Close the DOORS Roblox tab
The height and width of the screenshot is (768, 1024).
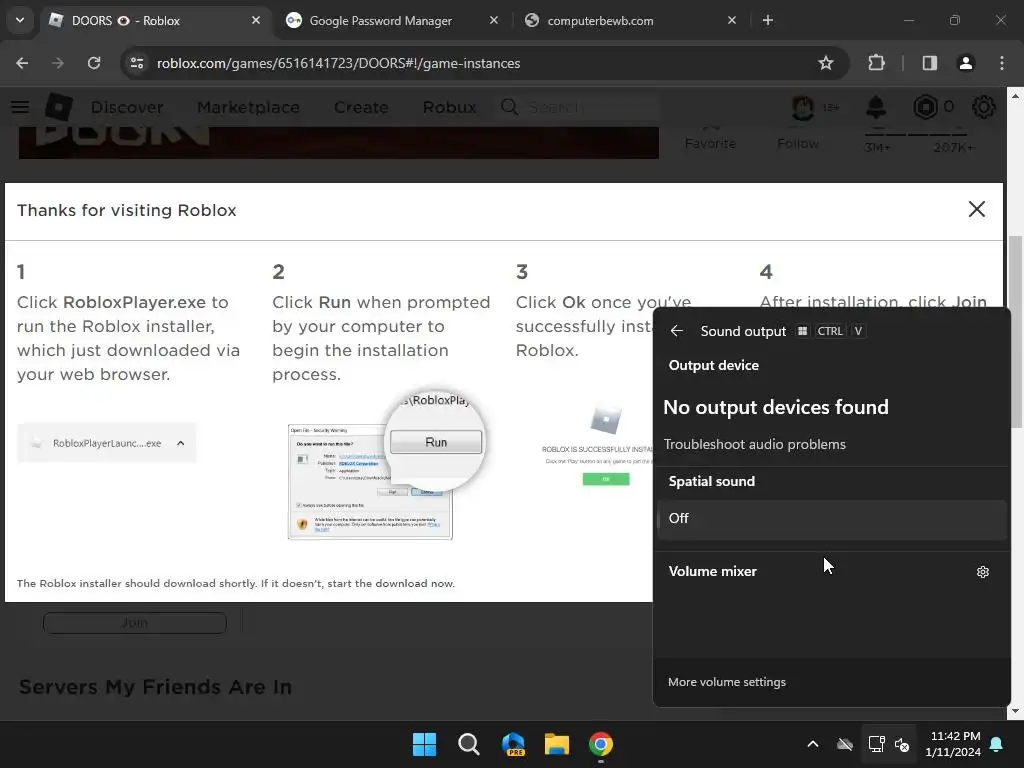(256, 20)
